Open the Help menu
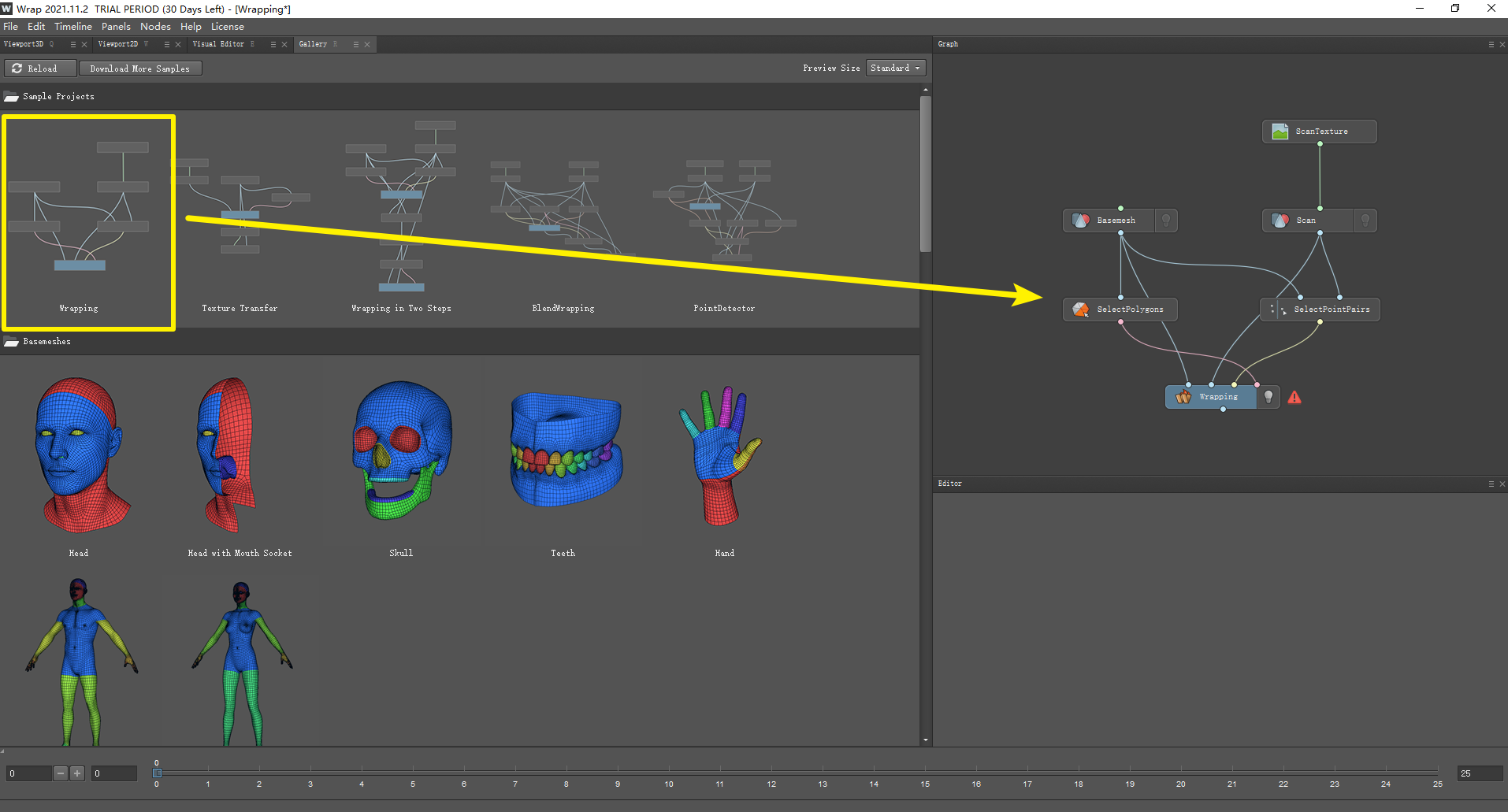The width and height of the screenshot is (1508, 812). (191, 27)
